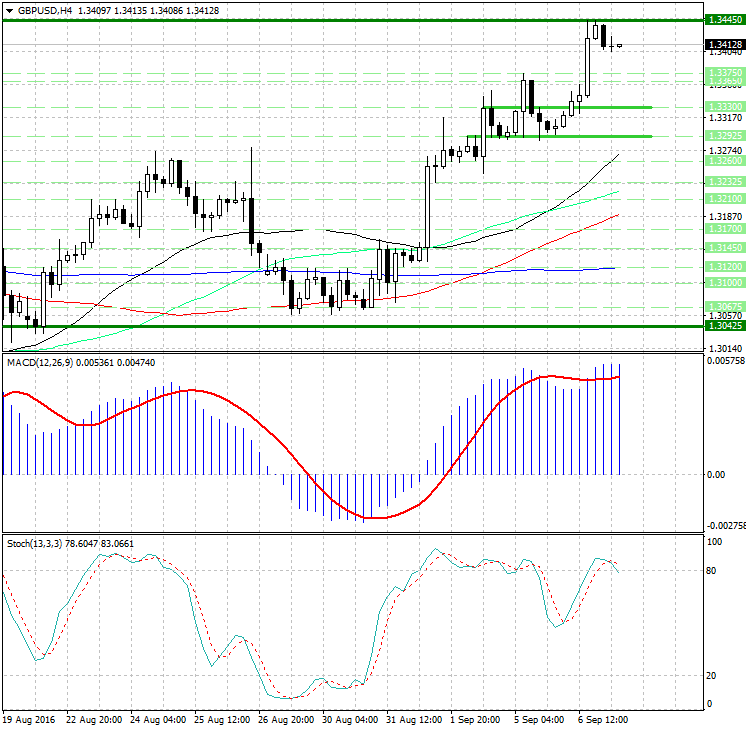Click the current price tag 1.34128
This screenshot has height=731, width=746.
pos(723,45)
